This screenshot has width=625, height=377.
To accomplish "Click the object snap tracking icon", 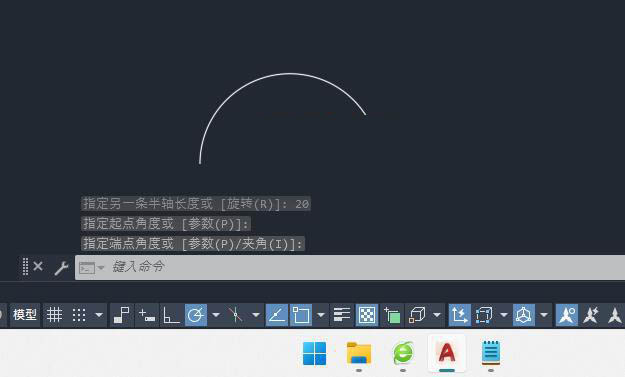I will [277, 315].
